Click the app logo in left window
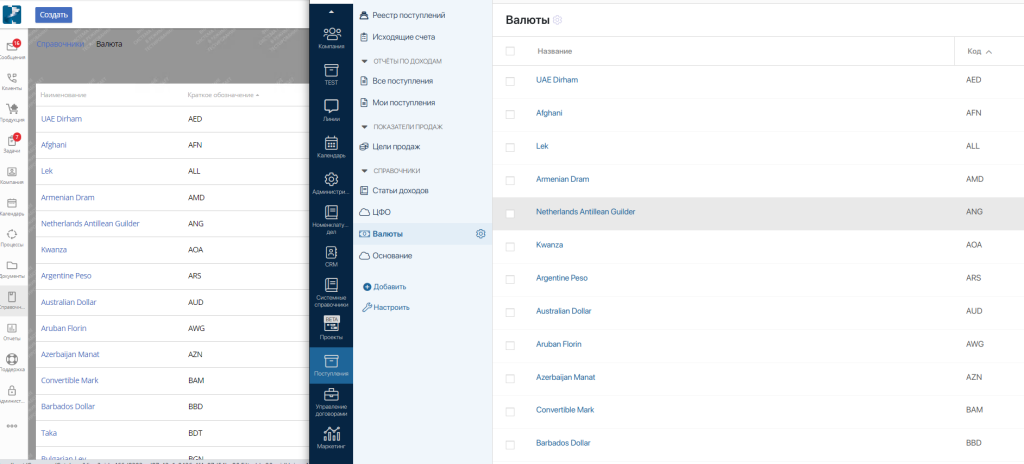Screen dimensions: 1024x464 click(12, 14)
